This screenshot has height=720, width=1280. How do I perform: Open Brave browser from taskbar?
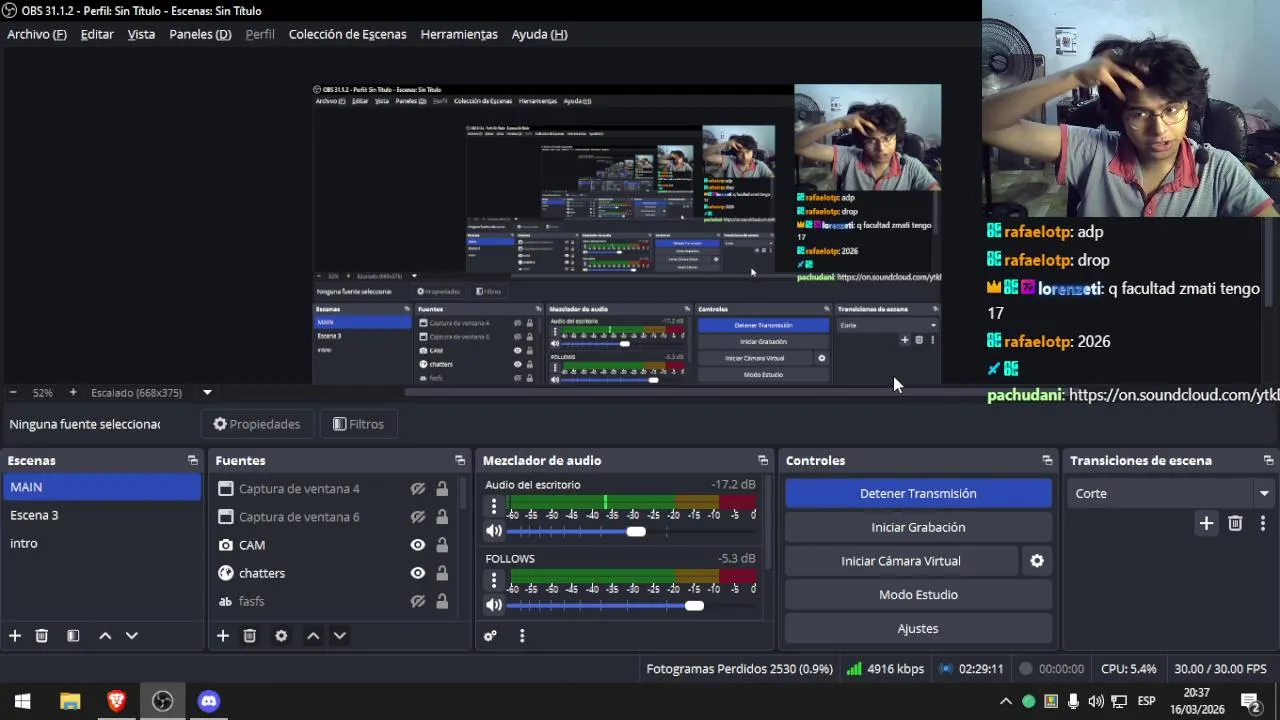[116, 701]
